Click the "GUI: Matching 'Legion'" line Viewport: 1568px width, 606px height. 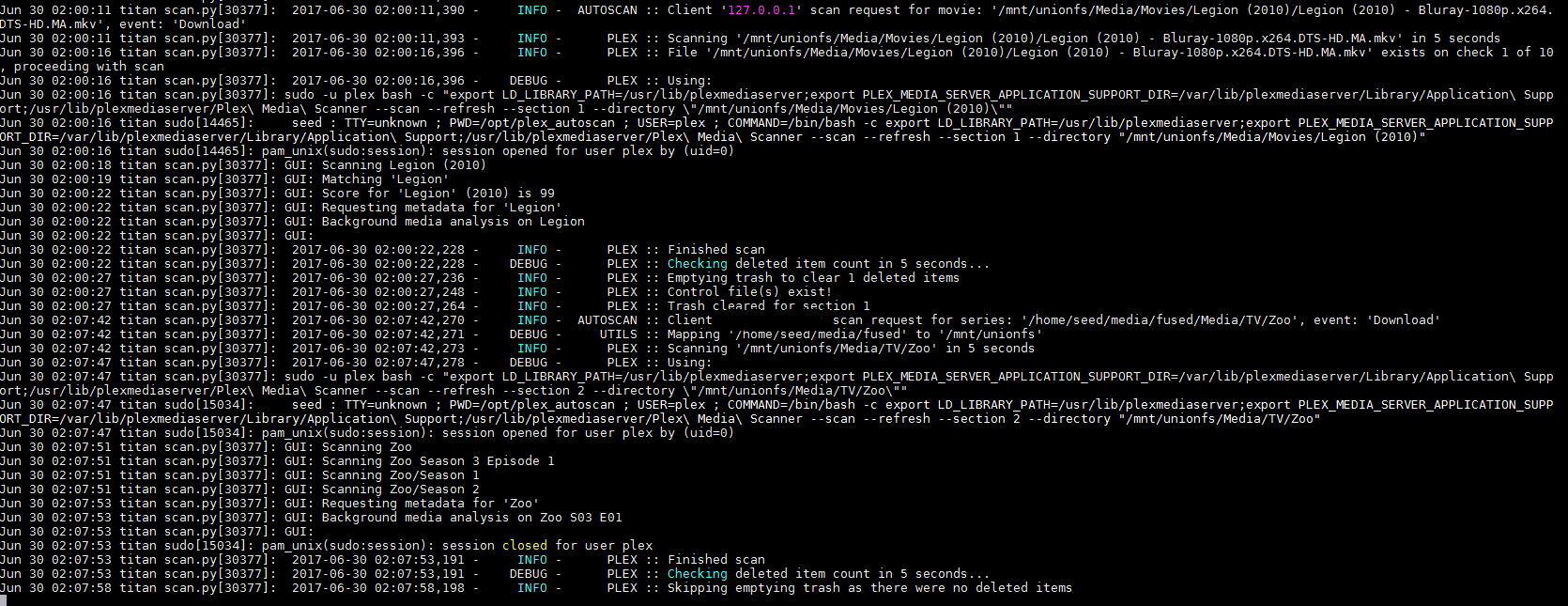click(x=366, y=179)
